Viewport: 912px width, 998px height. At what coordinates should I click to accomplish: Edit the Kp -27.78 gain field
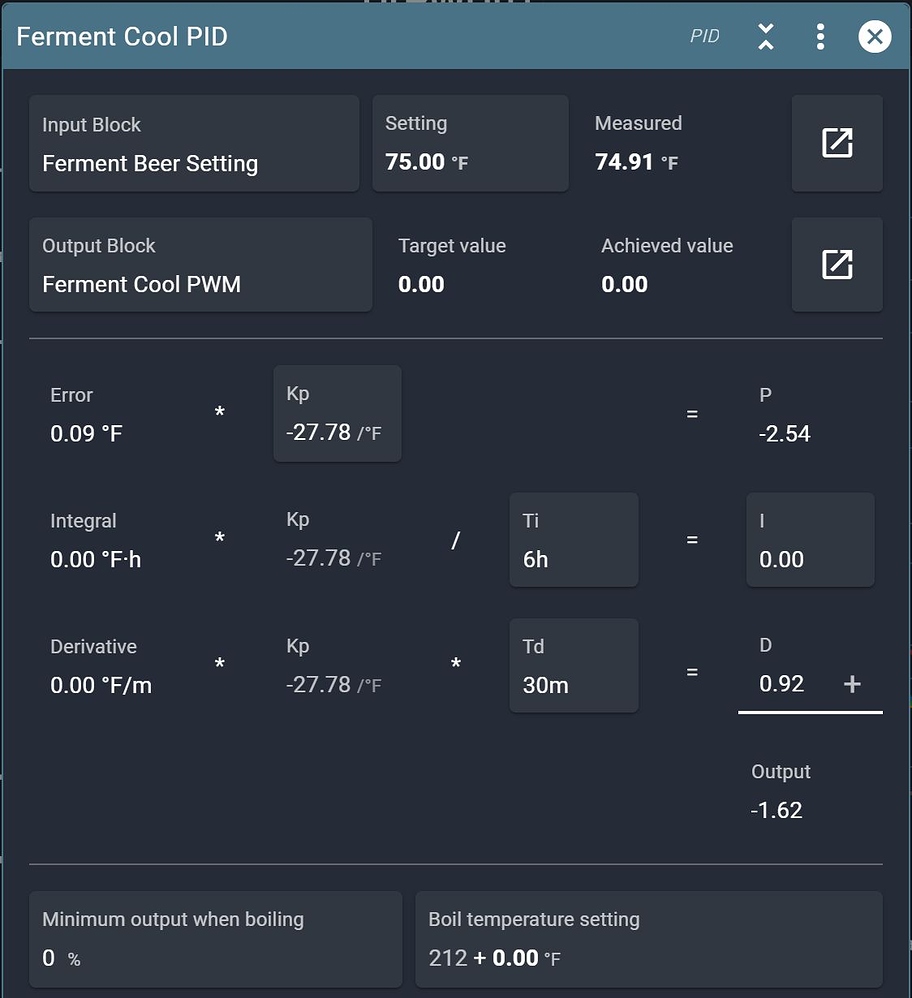(x=337, y=413)
